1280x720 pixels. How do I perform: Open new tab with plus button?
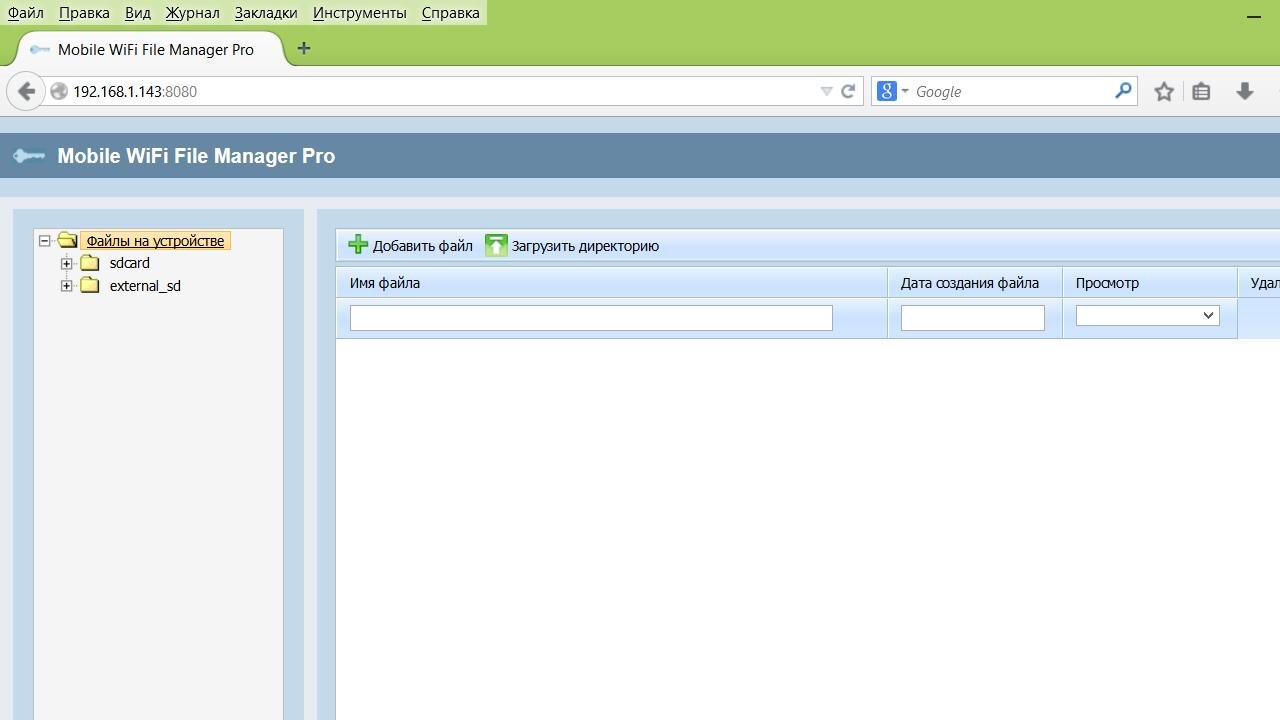[304, 49]
